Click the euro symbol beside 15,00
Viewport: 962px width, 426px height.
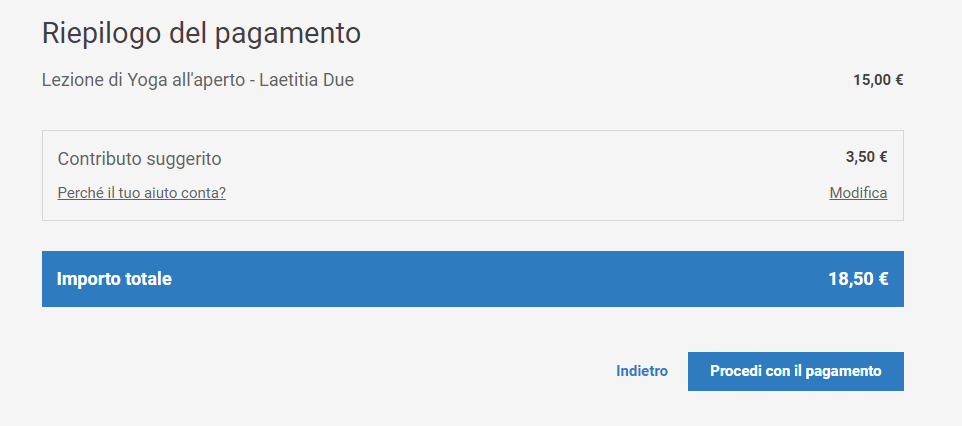point(899,80)
